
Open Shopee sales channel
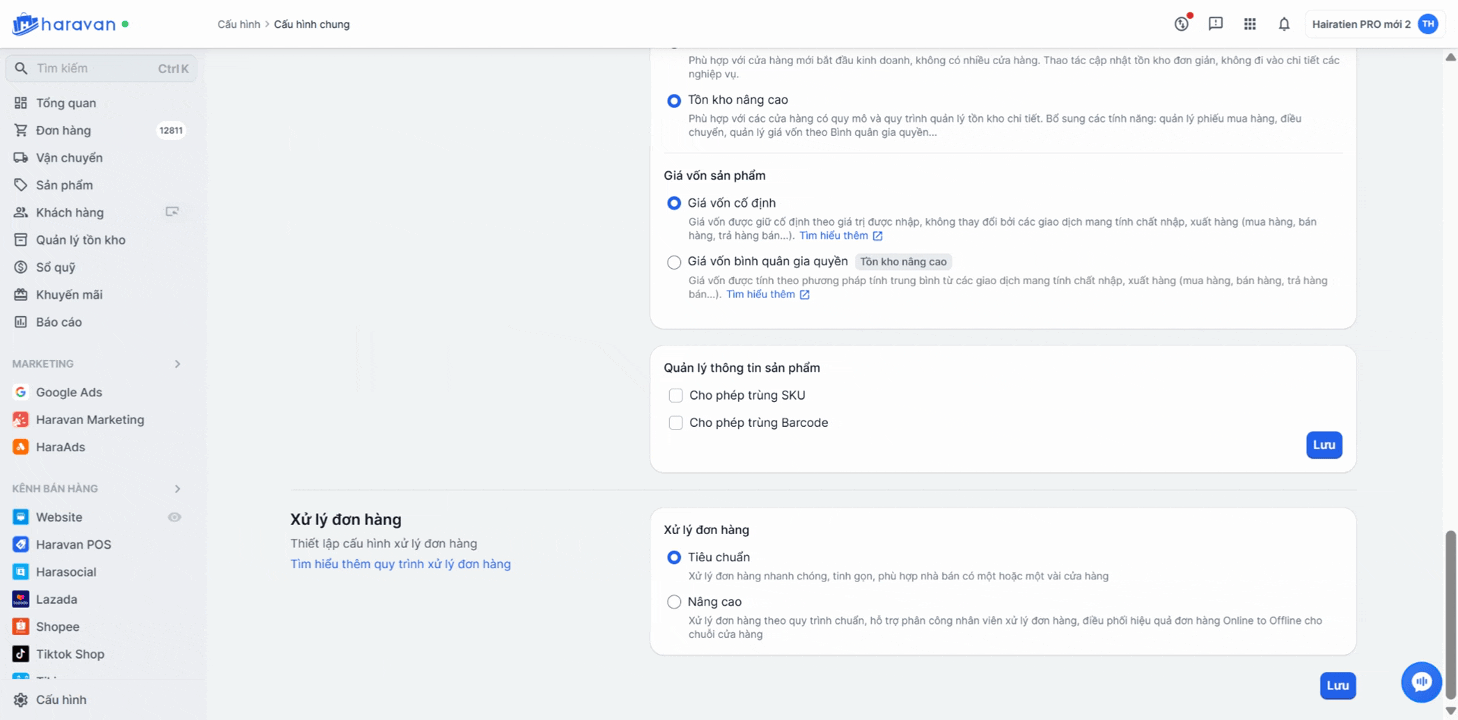pos(57,627)
